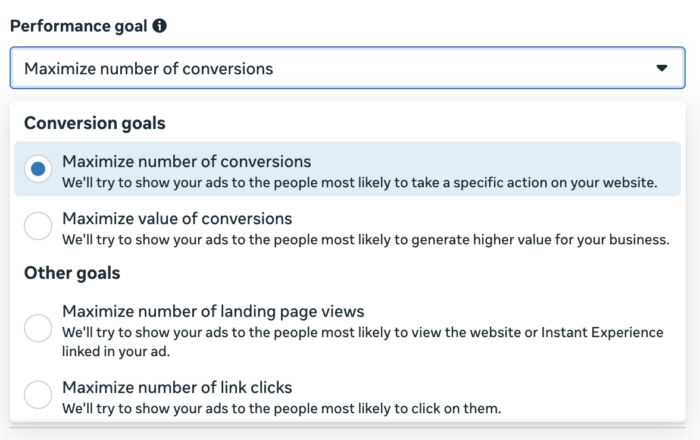Click the selected value text inside the dropdown box
This screenshot has width=700, height=440.
coord(148,69)
